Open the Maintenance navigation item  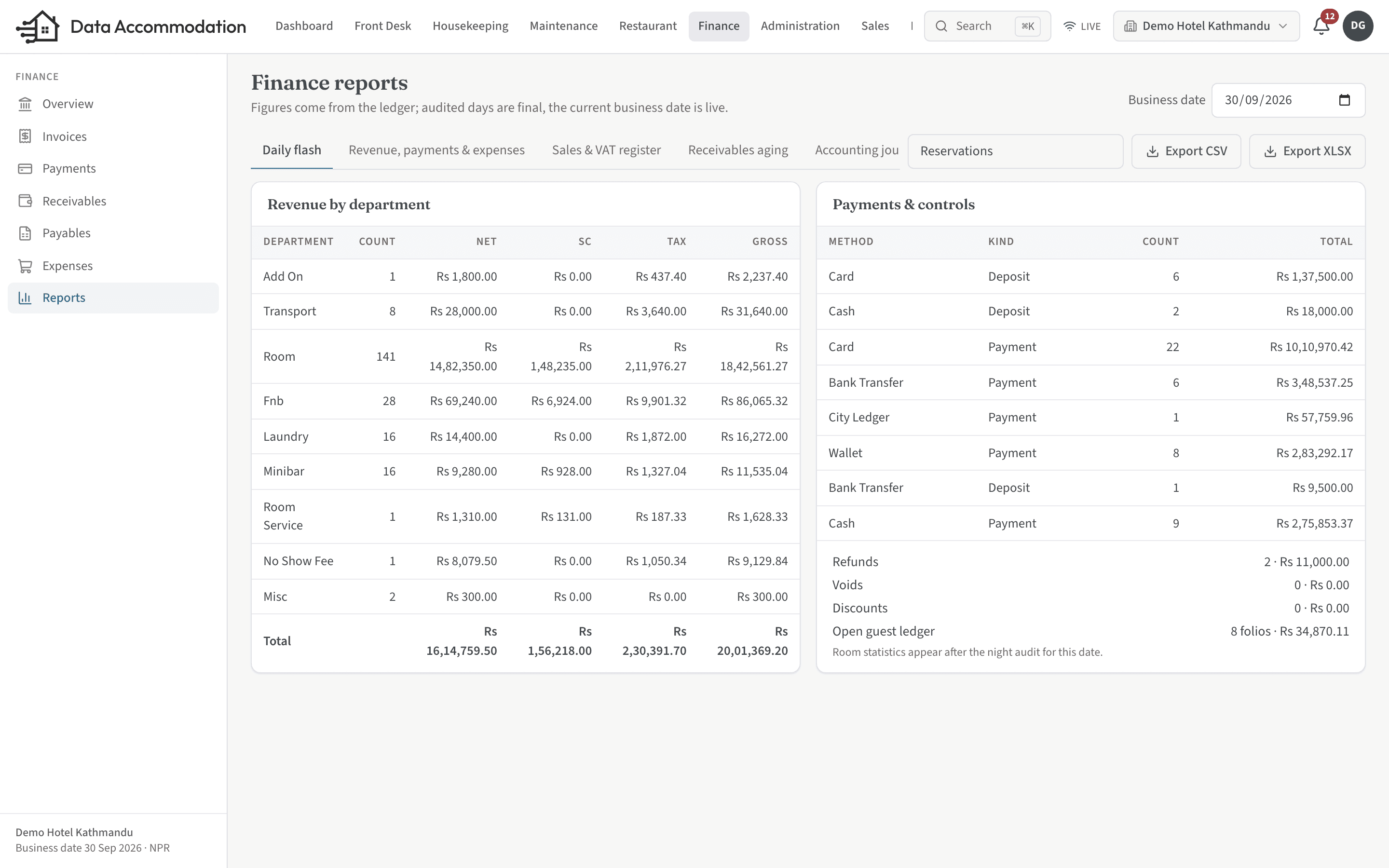563,26
